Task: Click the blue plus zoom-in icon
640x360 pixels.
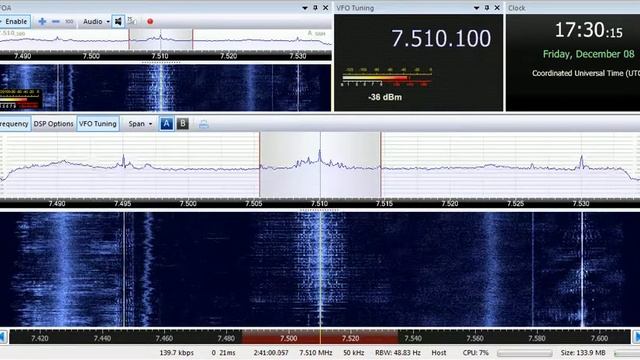Action: tap(42, 22)
